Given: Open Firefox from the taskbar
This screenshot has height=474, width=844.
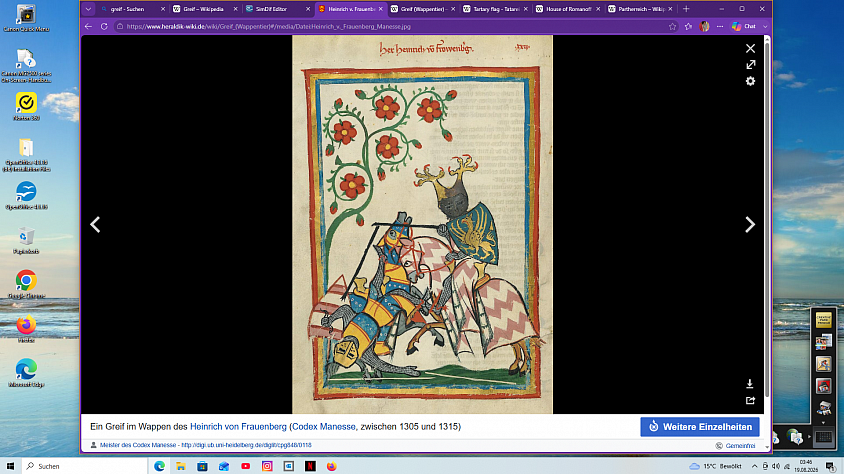Looking at the screenshot, I should pos(332,466).
